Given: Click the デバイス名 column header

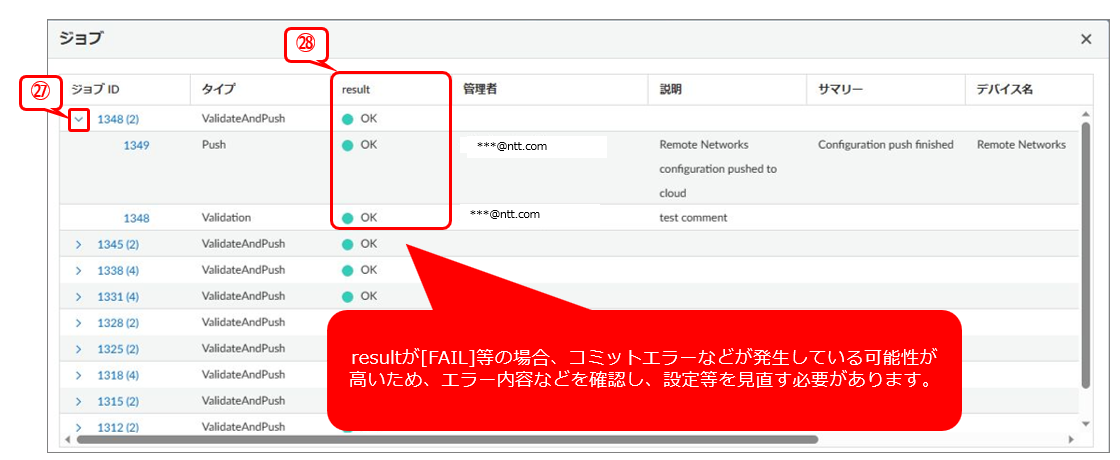Looking at the screenshot, I should pos(1004,89).
